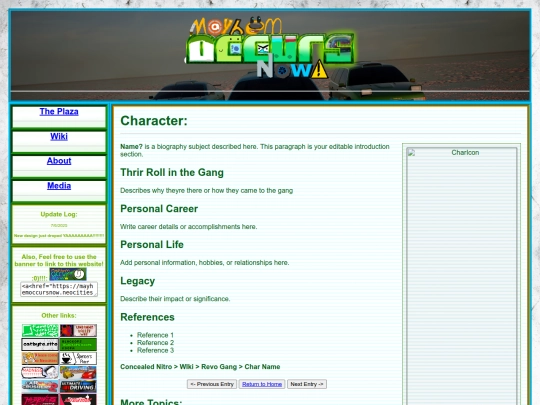Click the Previous Entry button
Screen dimensions: 540x405
[x=212, y=384]
